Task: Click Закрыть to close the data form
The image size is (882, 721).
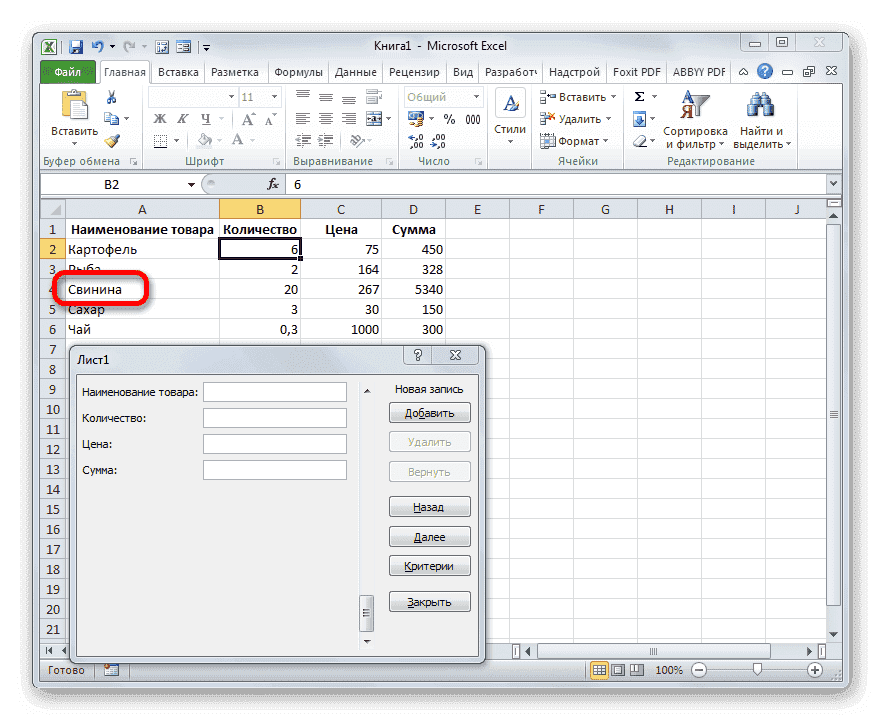Action: pos(429,601)
